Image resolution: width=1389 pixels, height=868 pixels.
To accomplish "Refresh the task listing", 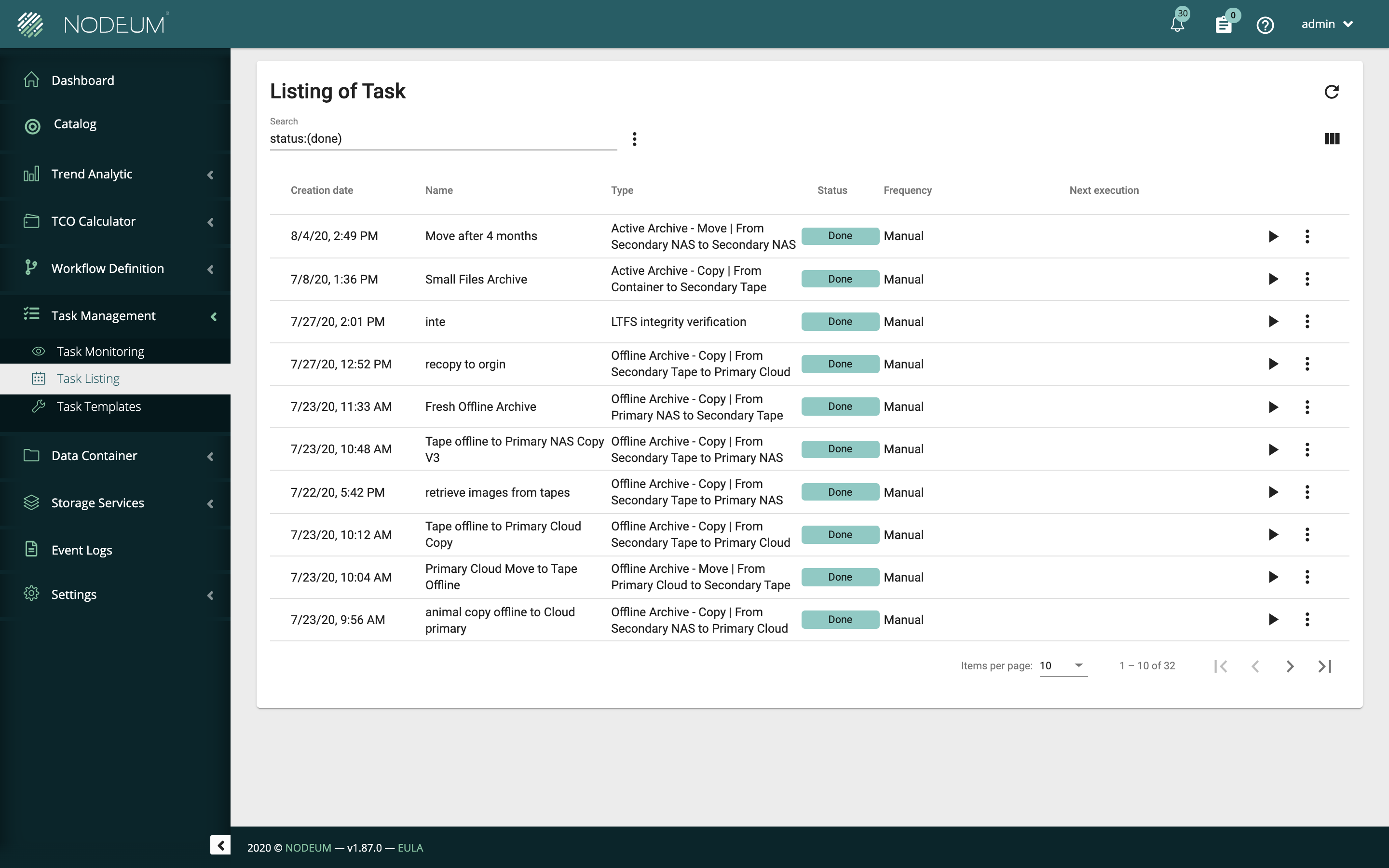I will tap(1331, 92).
